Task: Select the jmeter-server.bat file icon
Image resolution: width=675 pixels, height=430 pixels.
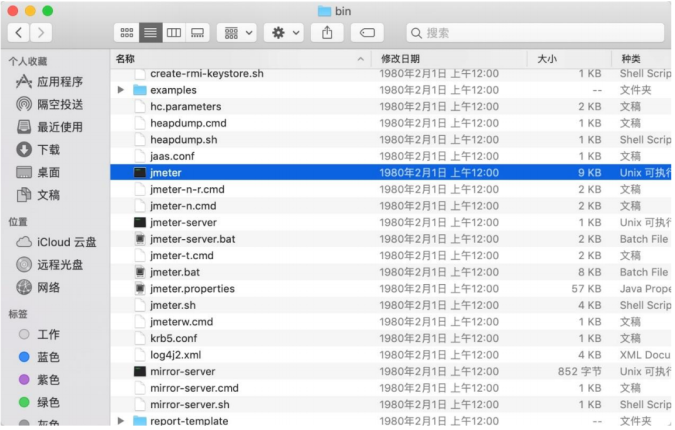Action: [140, 239]
